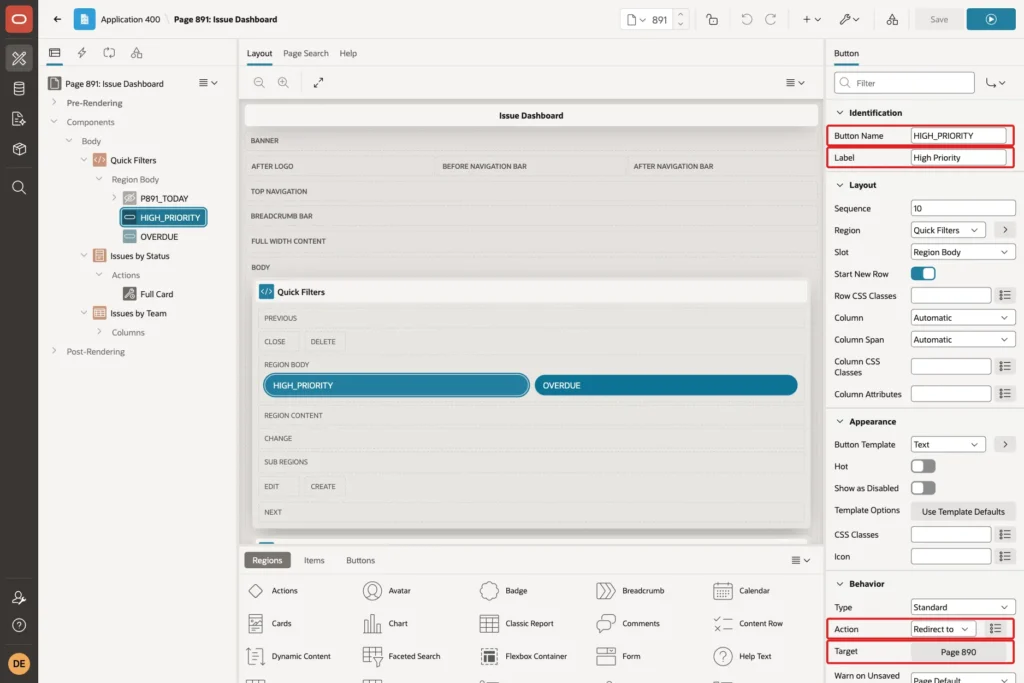The height and width of the screenshot is (683, 1024).
Task: Open Icon picker list button
Action: click(1005, 556)
